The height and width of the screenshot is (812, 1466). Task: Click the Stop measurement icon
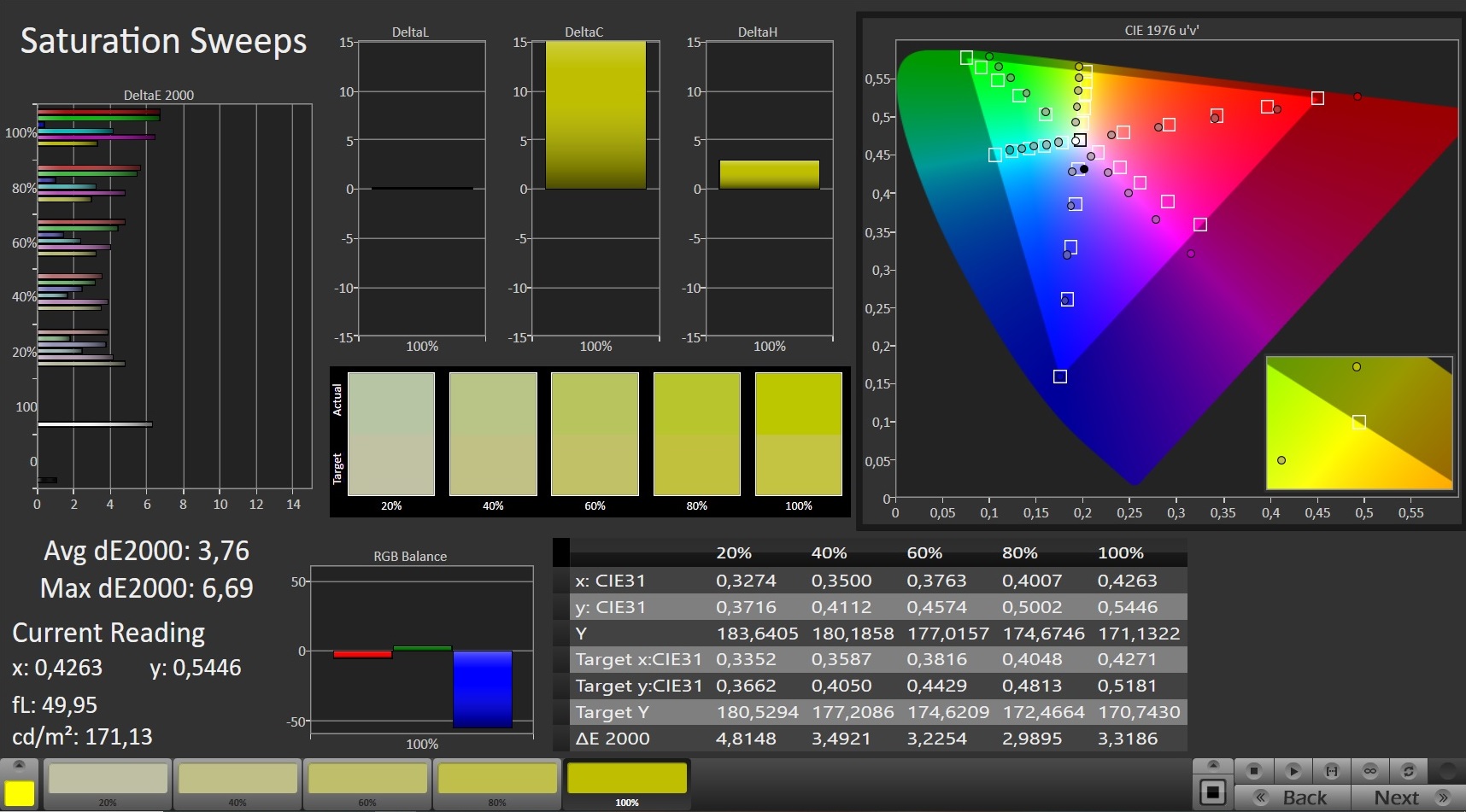(x=1254, y=771)
